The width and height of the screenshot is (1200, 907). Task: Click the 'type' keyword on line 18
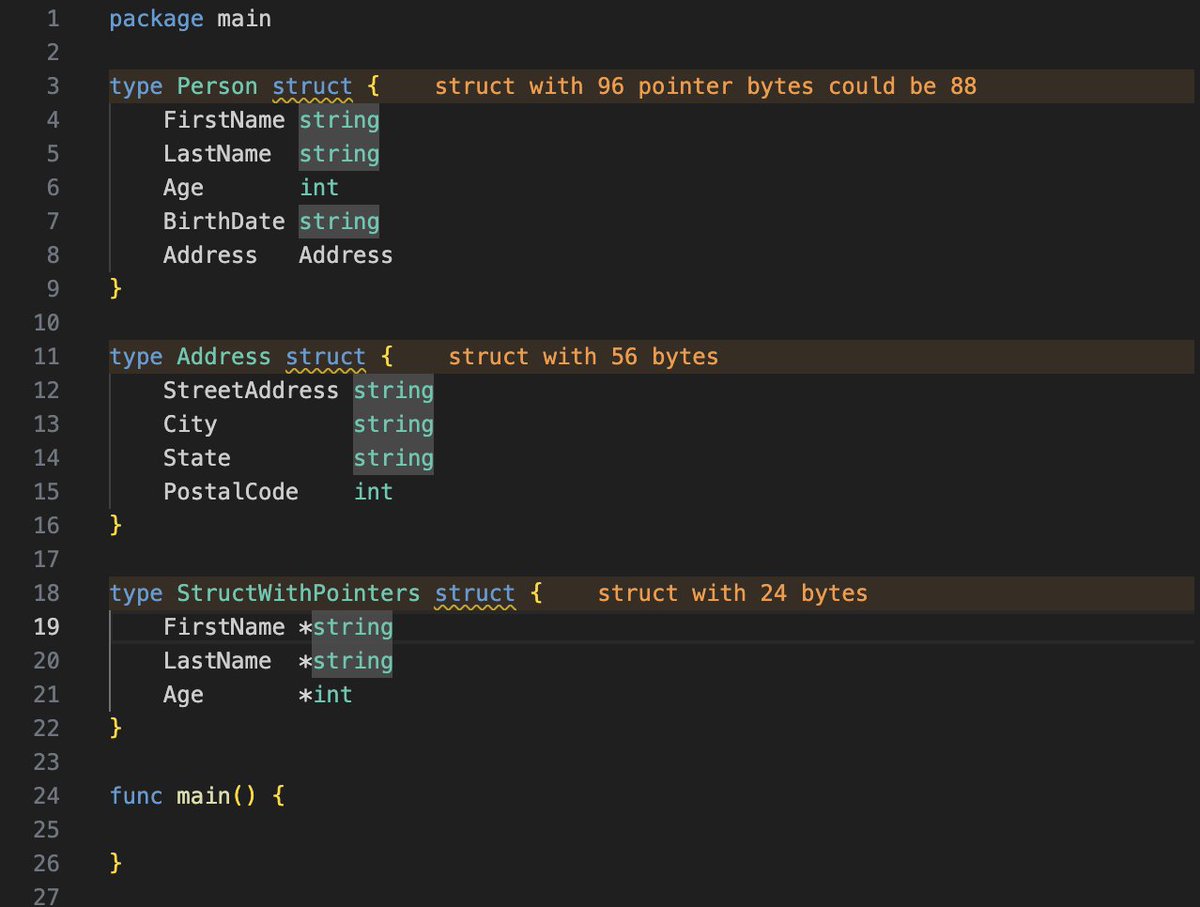tap(136, 593)
